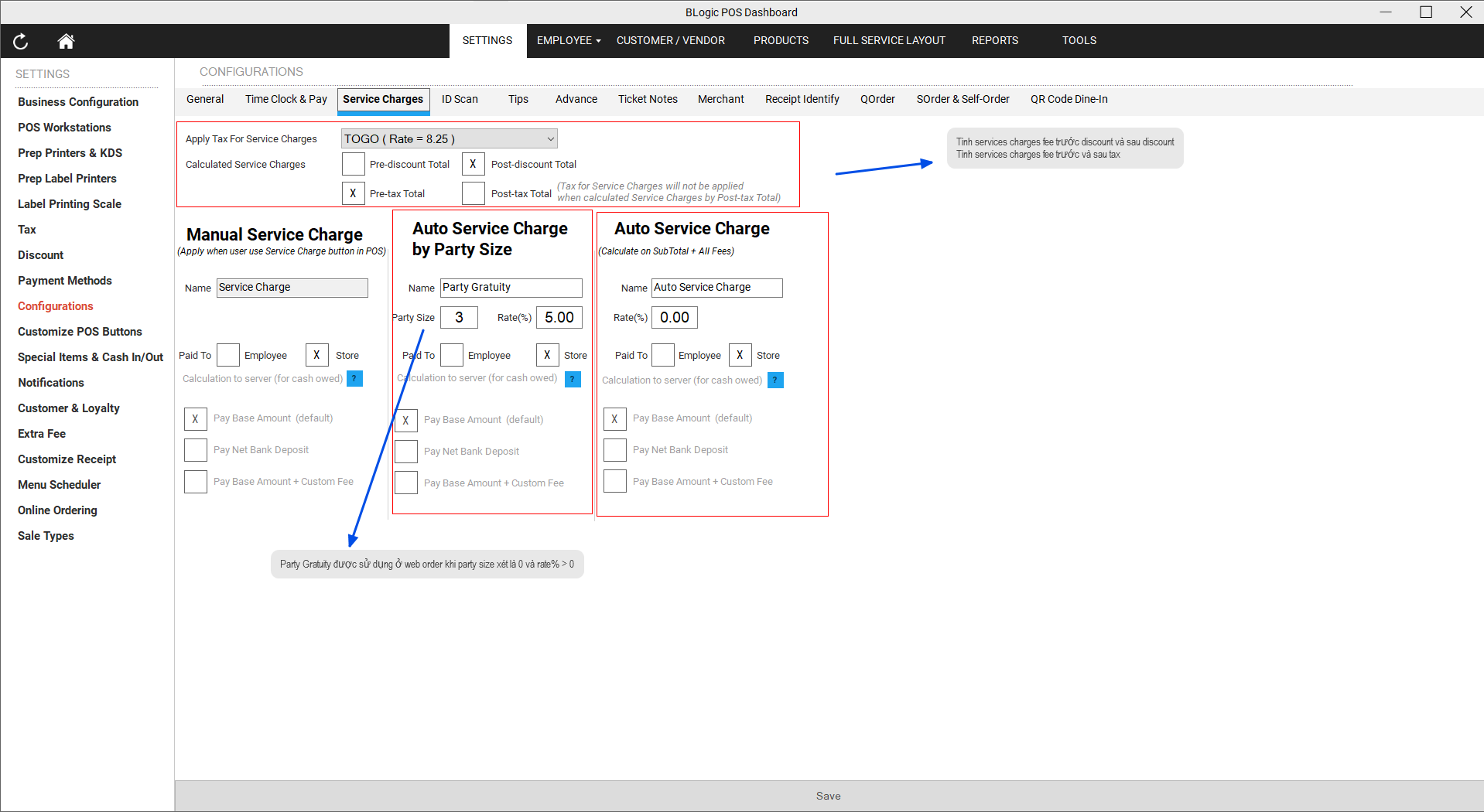
Task: Save the service charge settings
Action: click(828, 796)
